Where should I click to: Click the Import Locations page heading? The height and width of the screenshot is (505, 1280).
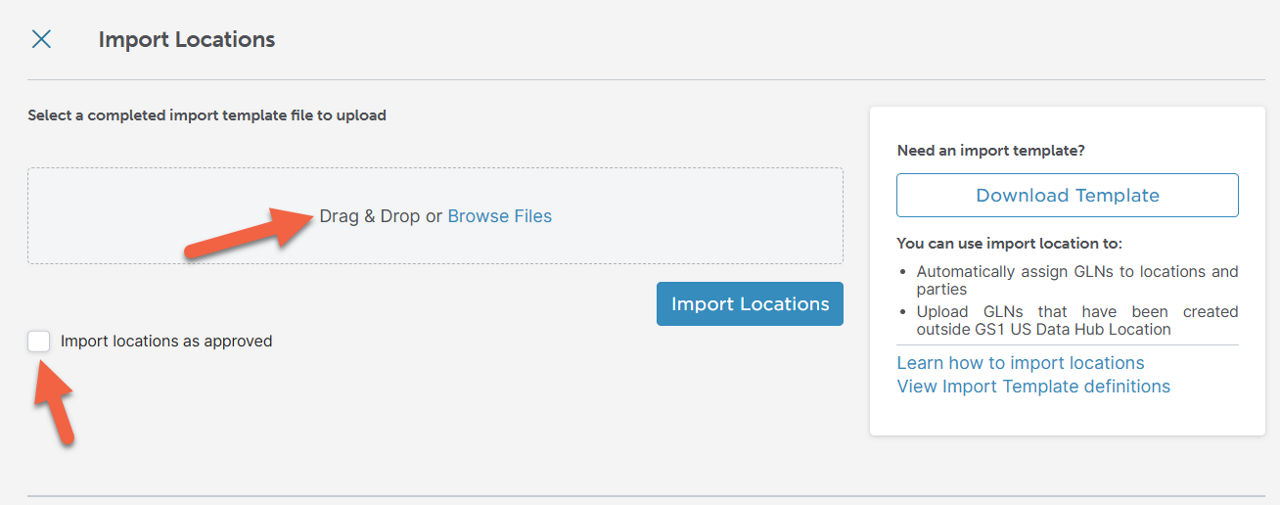pos(186,40)
